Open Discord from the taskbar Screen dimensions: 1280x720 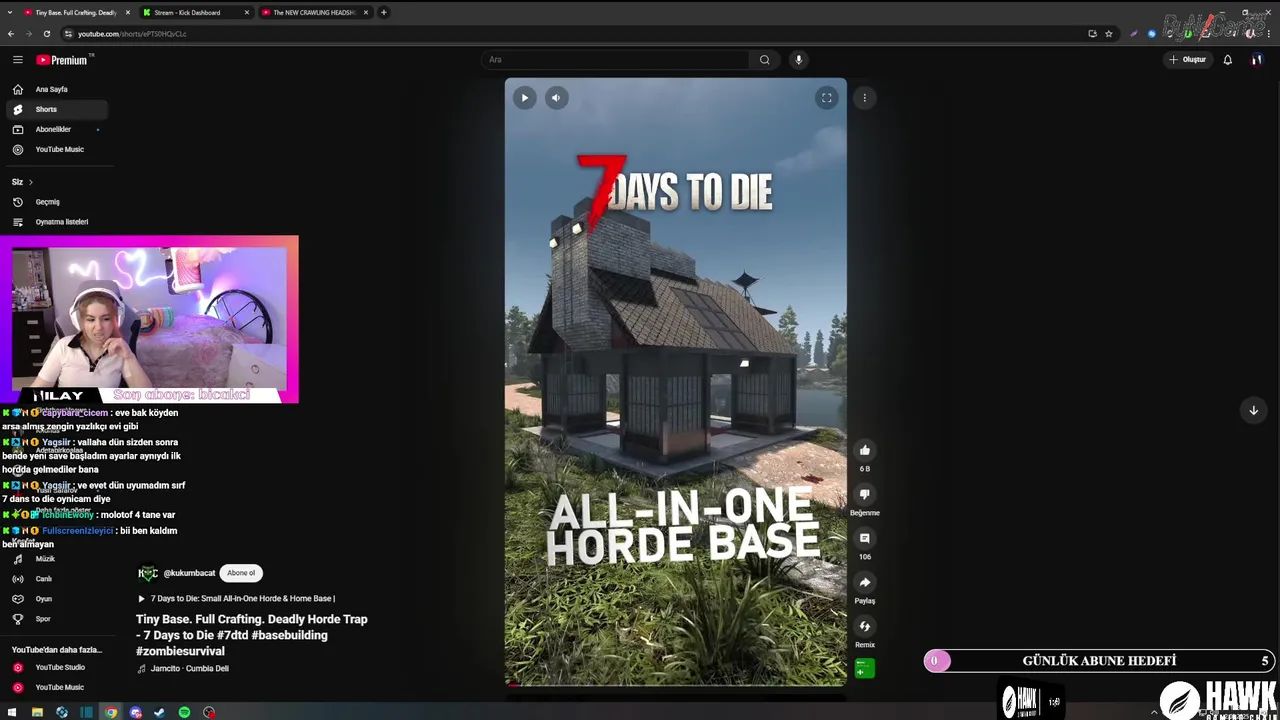click(135, 712)
